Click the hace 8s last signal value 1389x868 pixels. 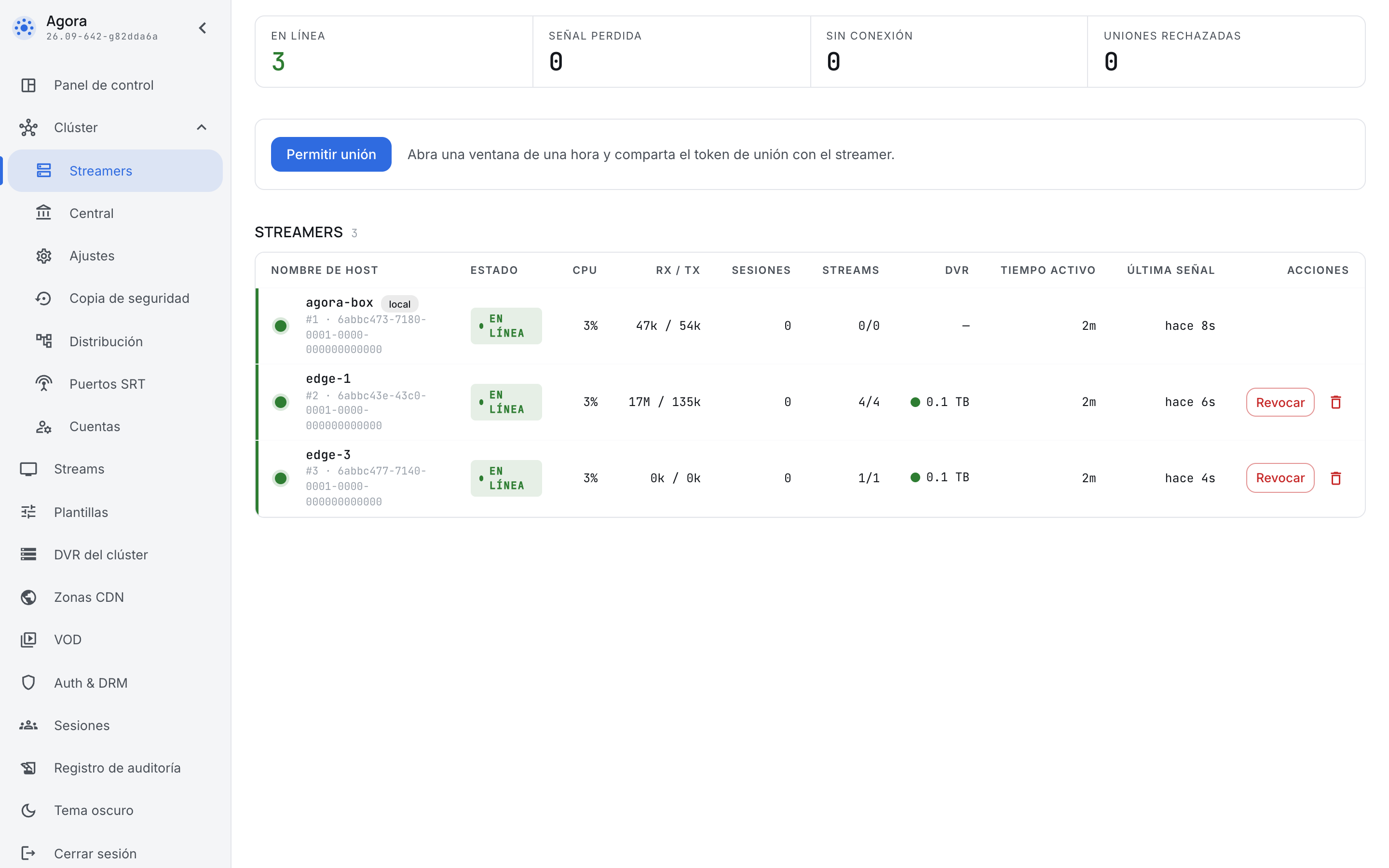coord(1190,325)
